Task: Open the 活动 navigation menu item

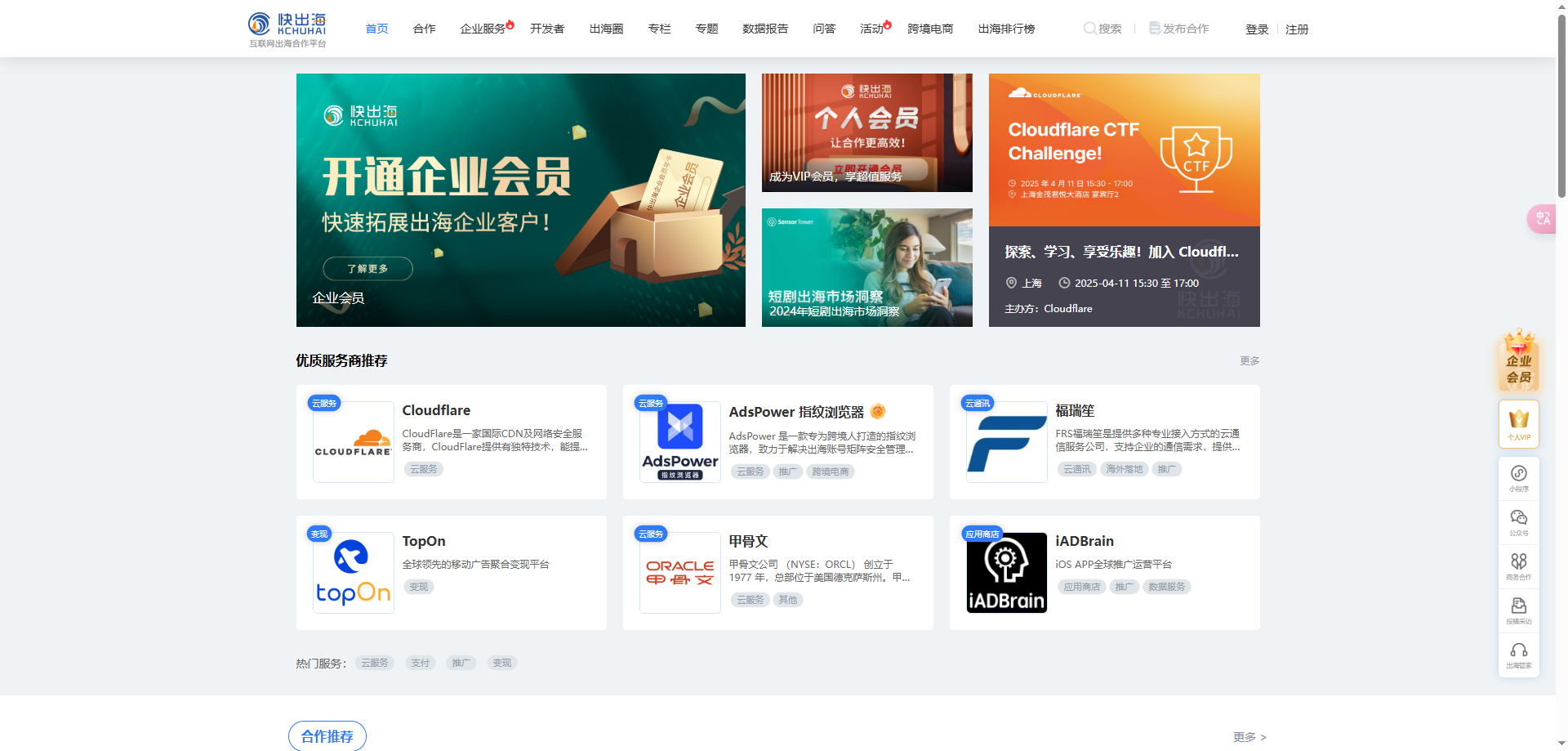Action: [871, 29]
